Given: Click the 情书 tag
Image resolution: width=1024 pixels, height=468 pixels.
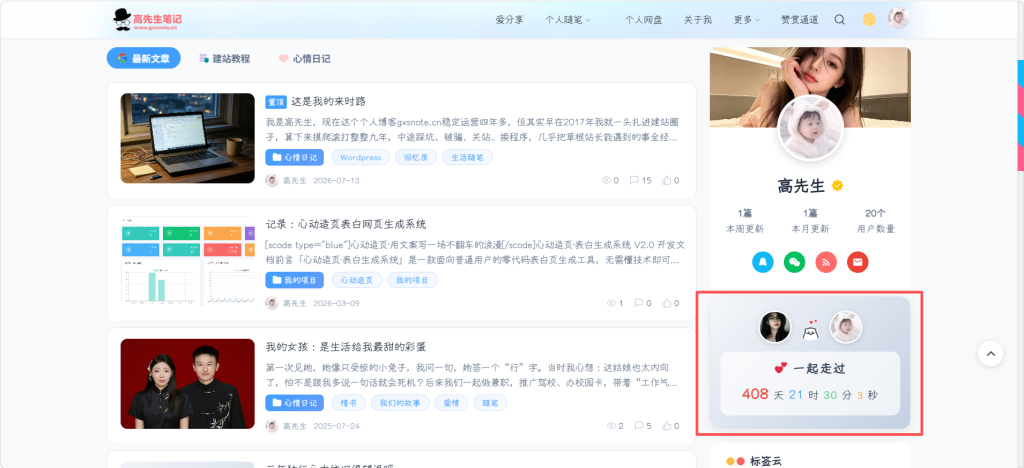Looking at the screenshot, I should pos(348,403).
